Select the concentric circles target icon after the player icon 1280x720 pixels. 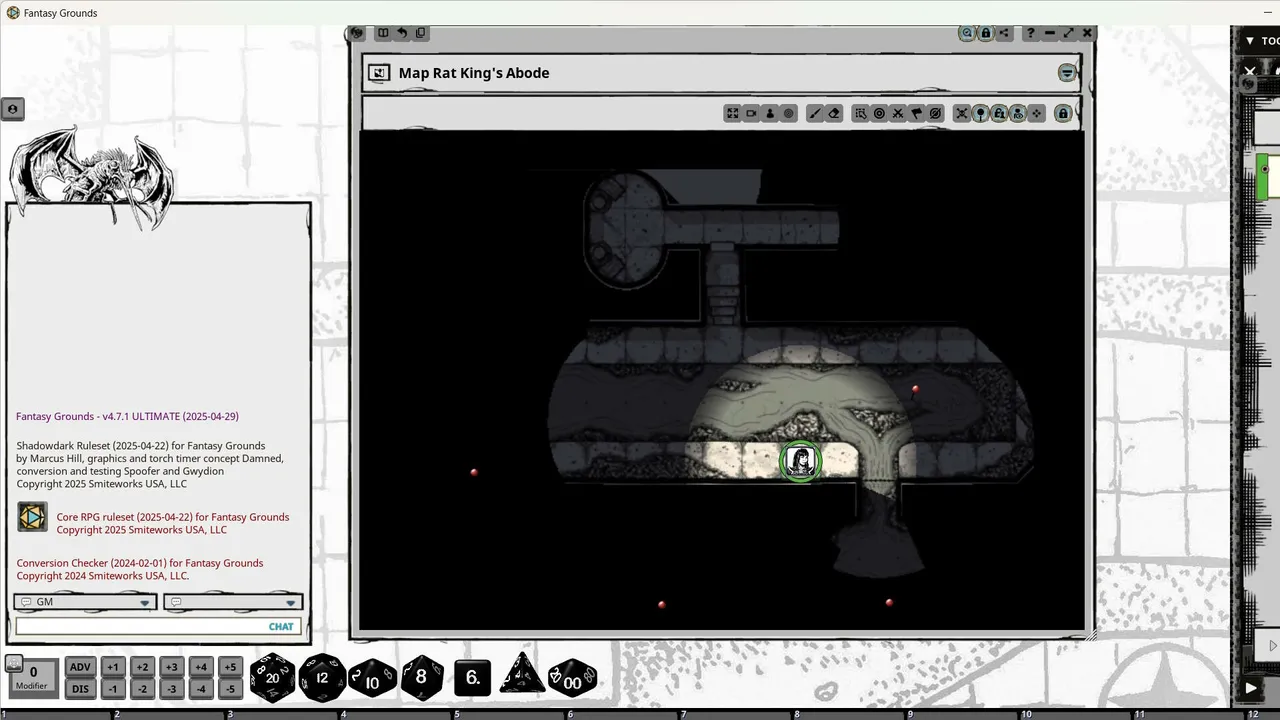788,113
